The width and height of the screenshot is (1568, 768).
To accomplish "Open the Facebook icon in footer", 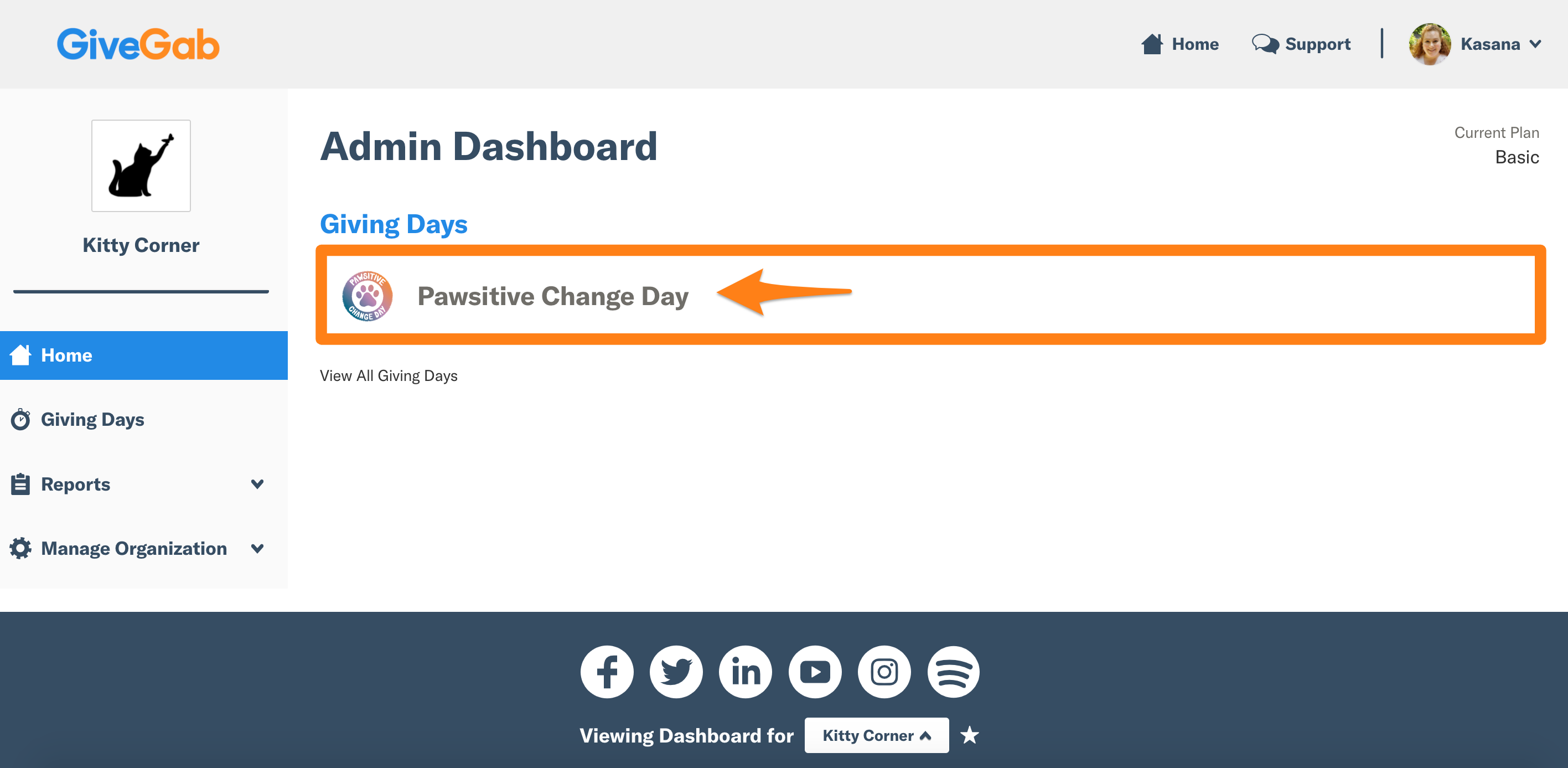I will [607, 672].
